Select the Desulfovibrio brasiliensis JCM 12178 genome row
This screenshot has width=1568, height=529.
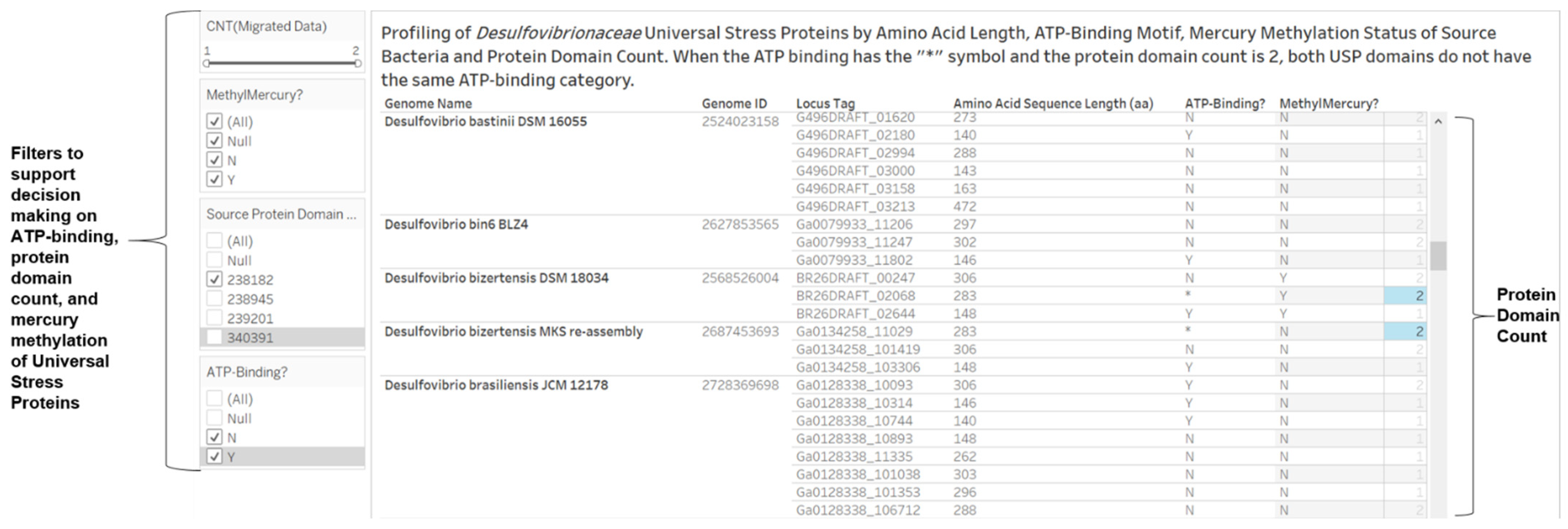(x=496, y=385)
